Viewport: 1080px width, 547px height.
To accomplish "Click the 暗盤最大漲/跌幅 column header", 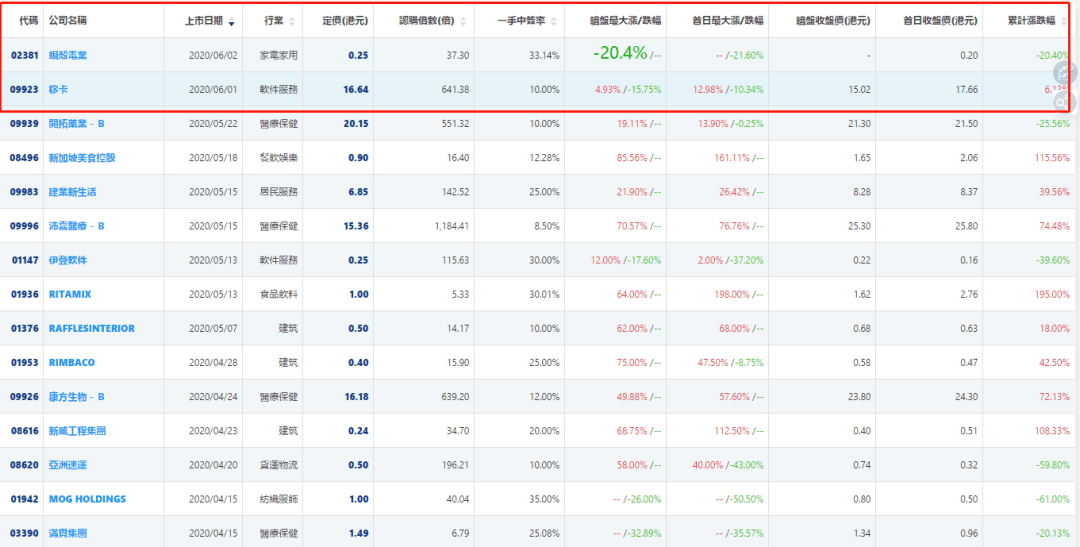I will [626, 21].
